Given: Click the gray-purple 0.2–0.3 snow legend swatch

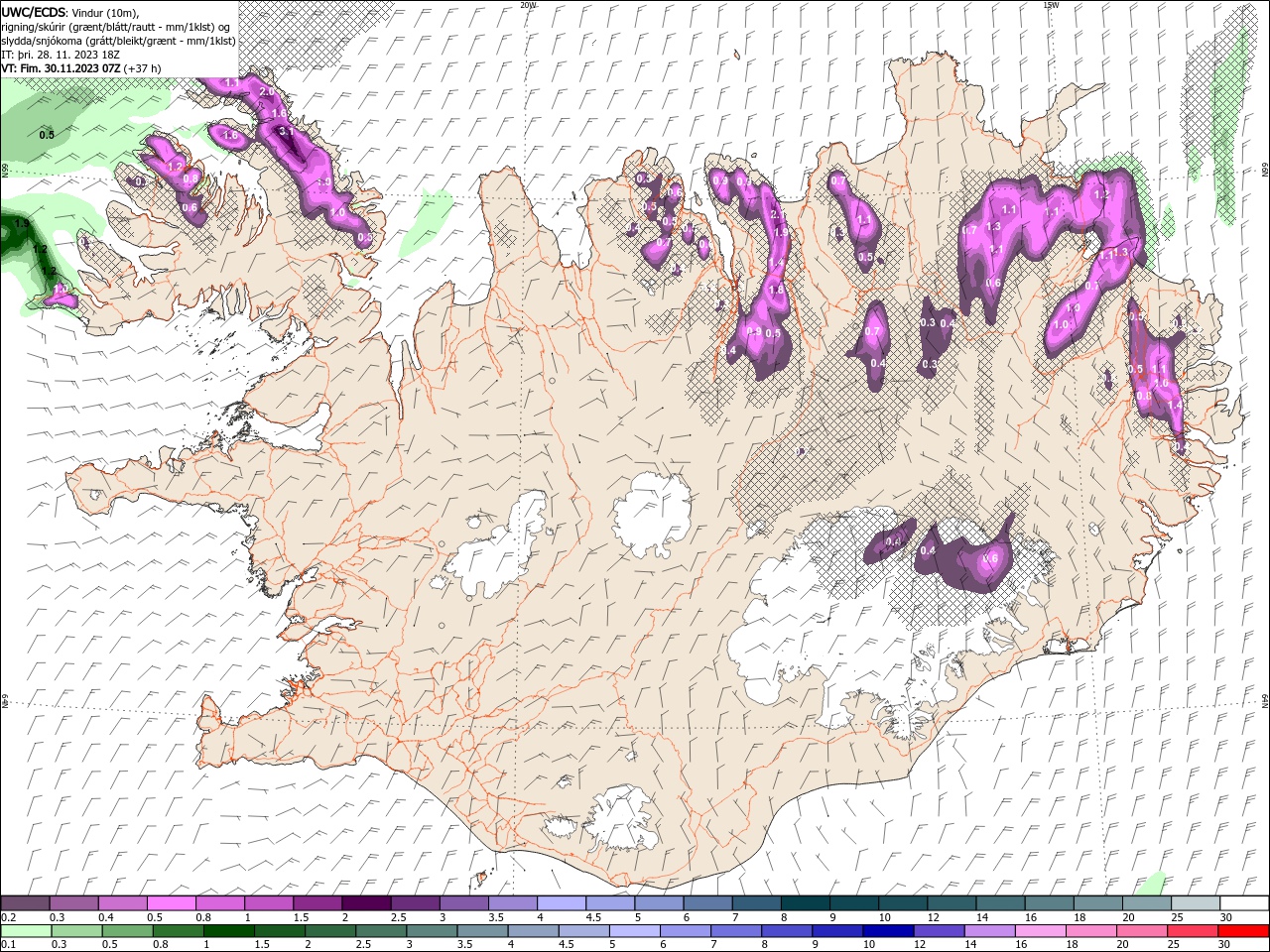Looking at the screenshot, I should coord(26,903).
